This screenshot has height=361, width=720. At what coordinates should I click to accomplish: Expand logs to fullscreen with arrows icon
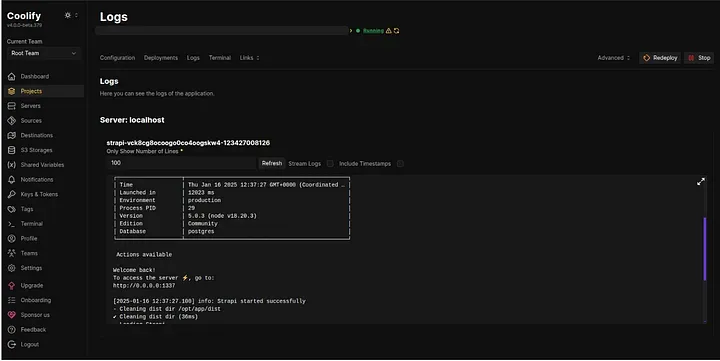701,182
